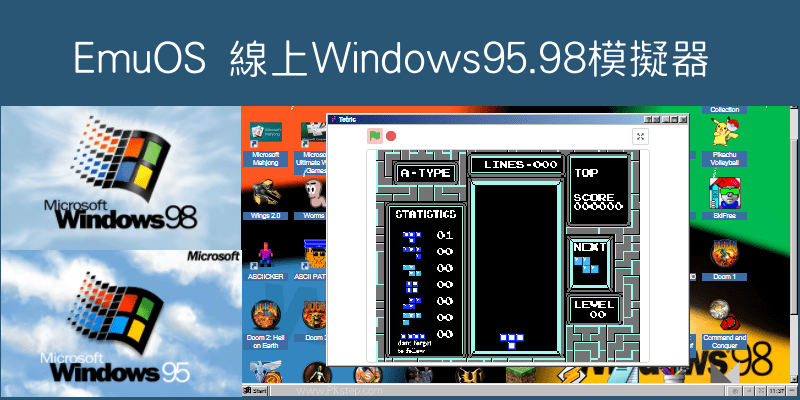800x400 pixels.
Task: Click the TOP score label
Action: click(x=586, y=173)
